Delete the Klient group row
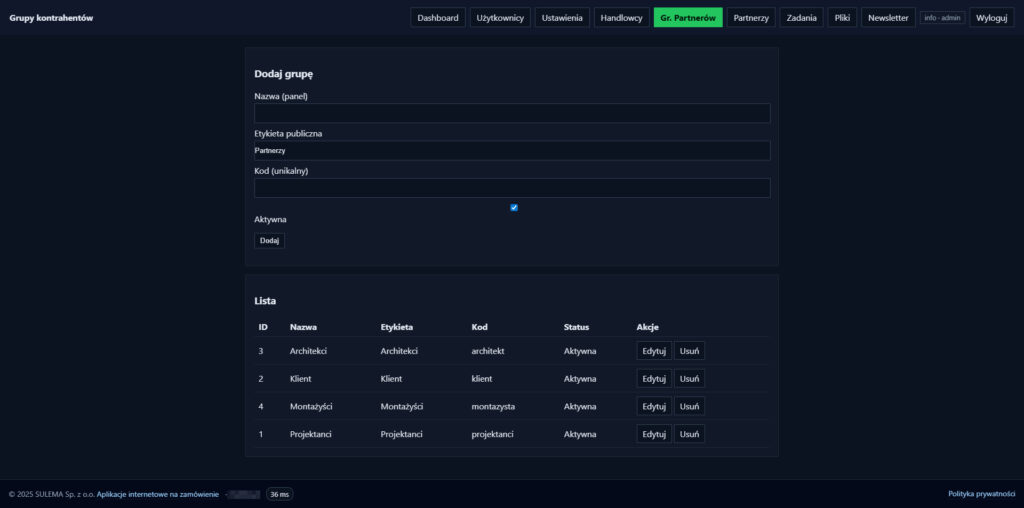Screen dimensions: 1024x508 click(x=689, y=379)
